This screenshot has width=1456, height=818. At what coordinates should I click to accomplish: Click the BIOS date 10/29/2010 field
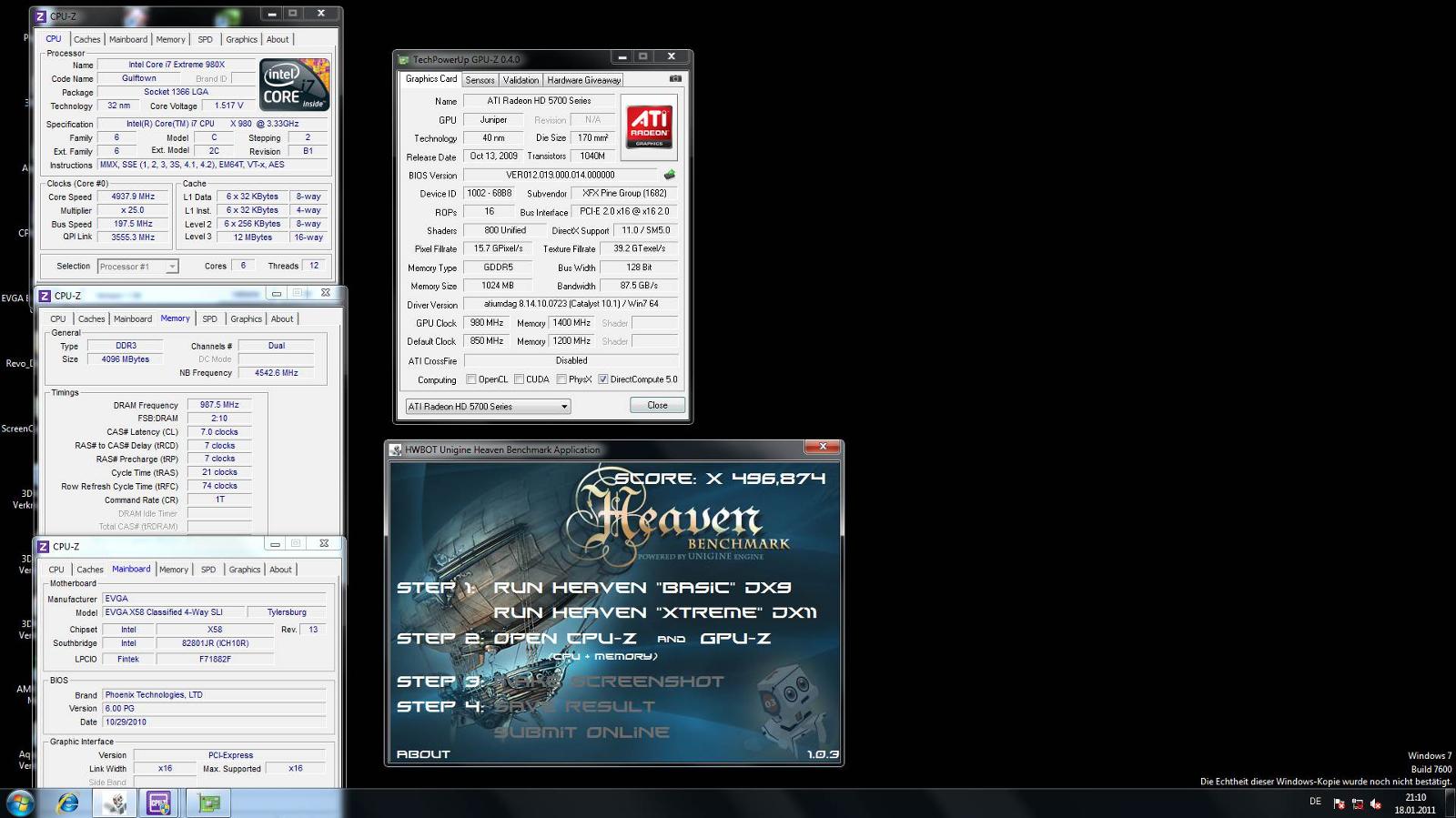pyautogui.click(x=214, y=722)
